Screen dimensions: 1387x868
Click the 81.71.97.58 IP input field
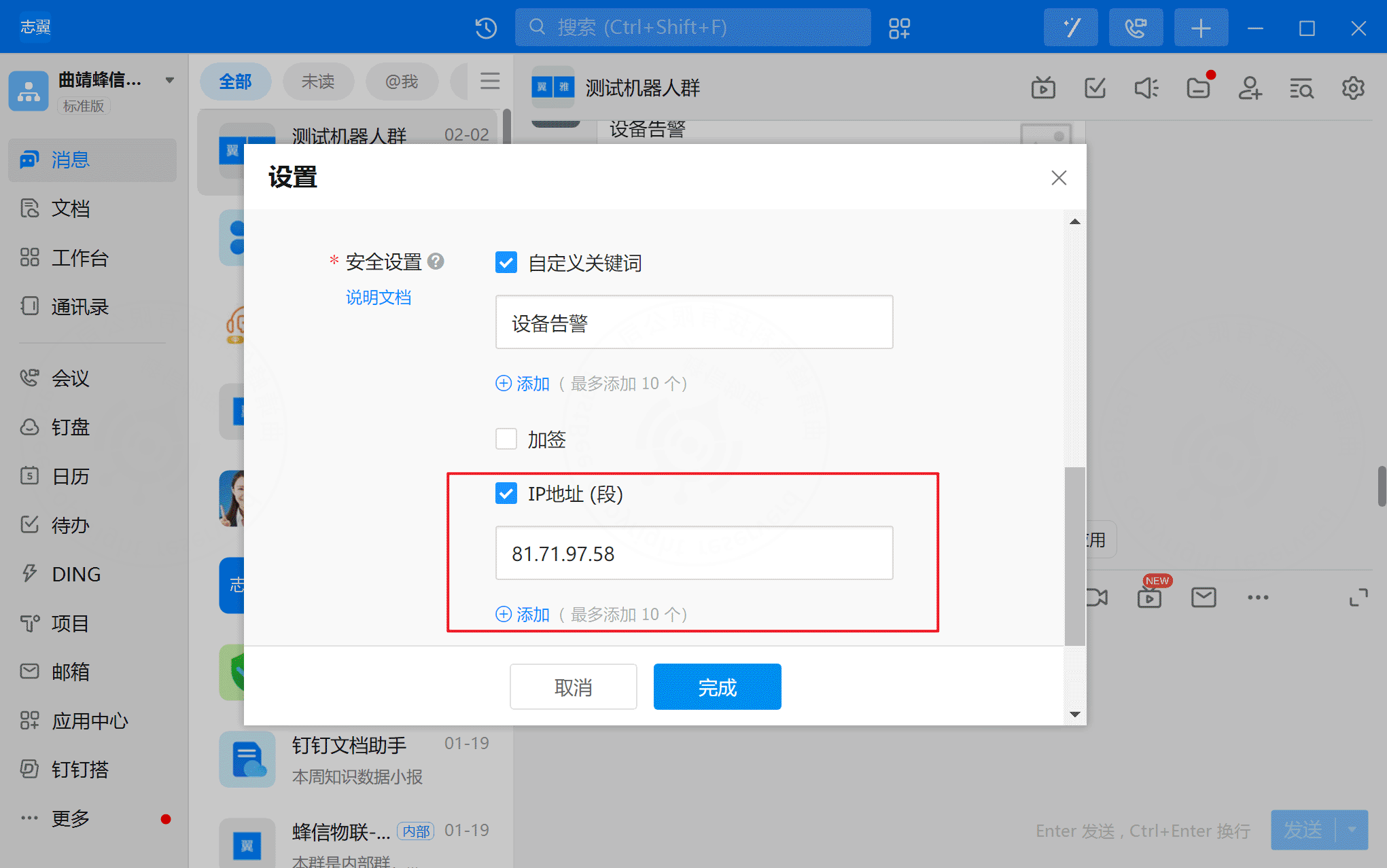tap(694, 554)
